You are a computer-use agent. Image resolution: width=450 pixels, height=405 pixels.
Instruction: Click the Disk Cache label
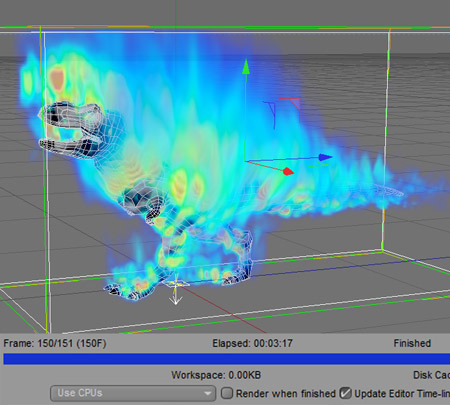(x=431, y=375)
